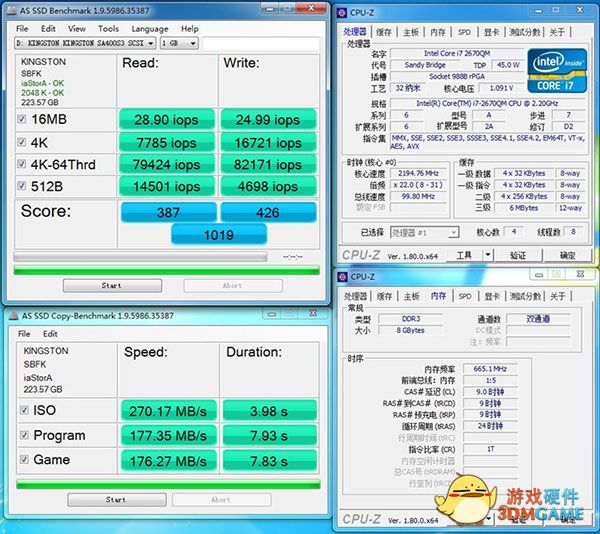
Task: Click the 验证 button in upper CPU-Z
Action: [x=518, y=255]
